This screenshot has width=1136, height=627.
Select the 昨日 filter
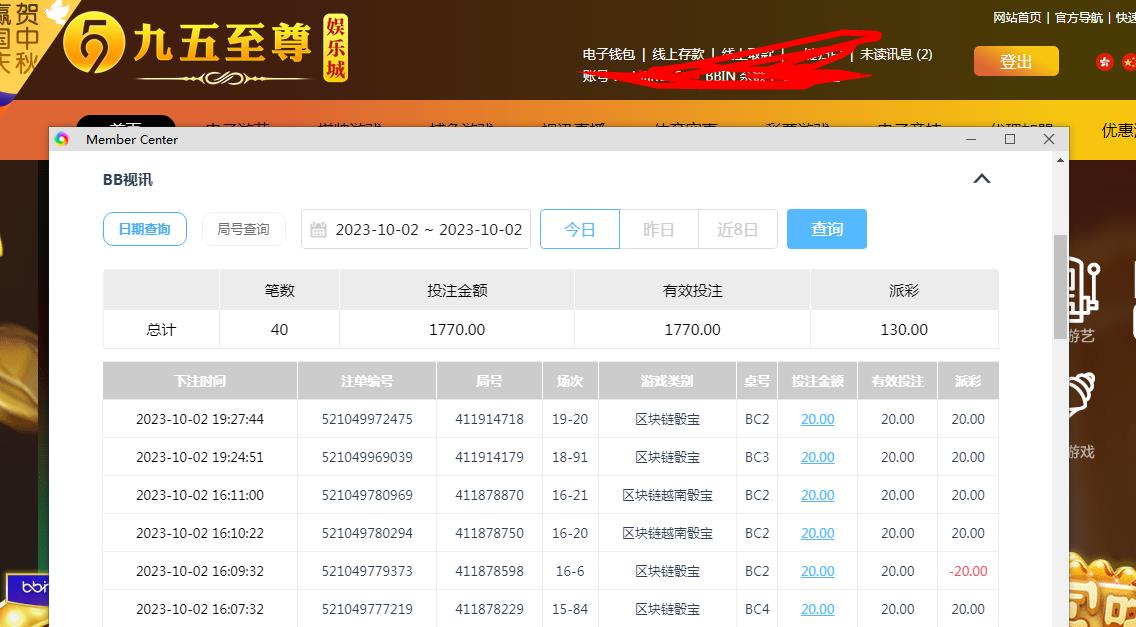click(659, 229)
